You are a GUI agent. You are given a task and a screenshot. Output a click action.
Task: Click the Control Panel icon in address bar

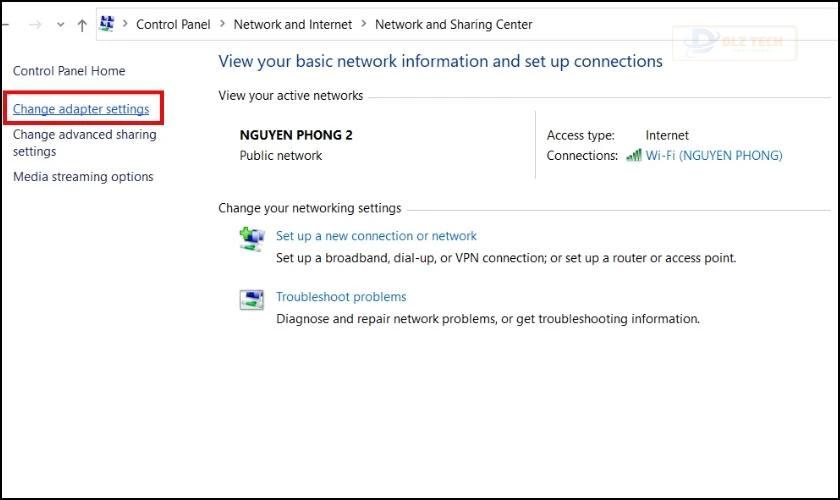pos(107,24)
